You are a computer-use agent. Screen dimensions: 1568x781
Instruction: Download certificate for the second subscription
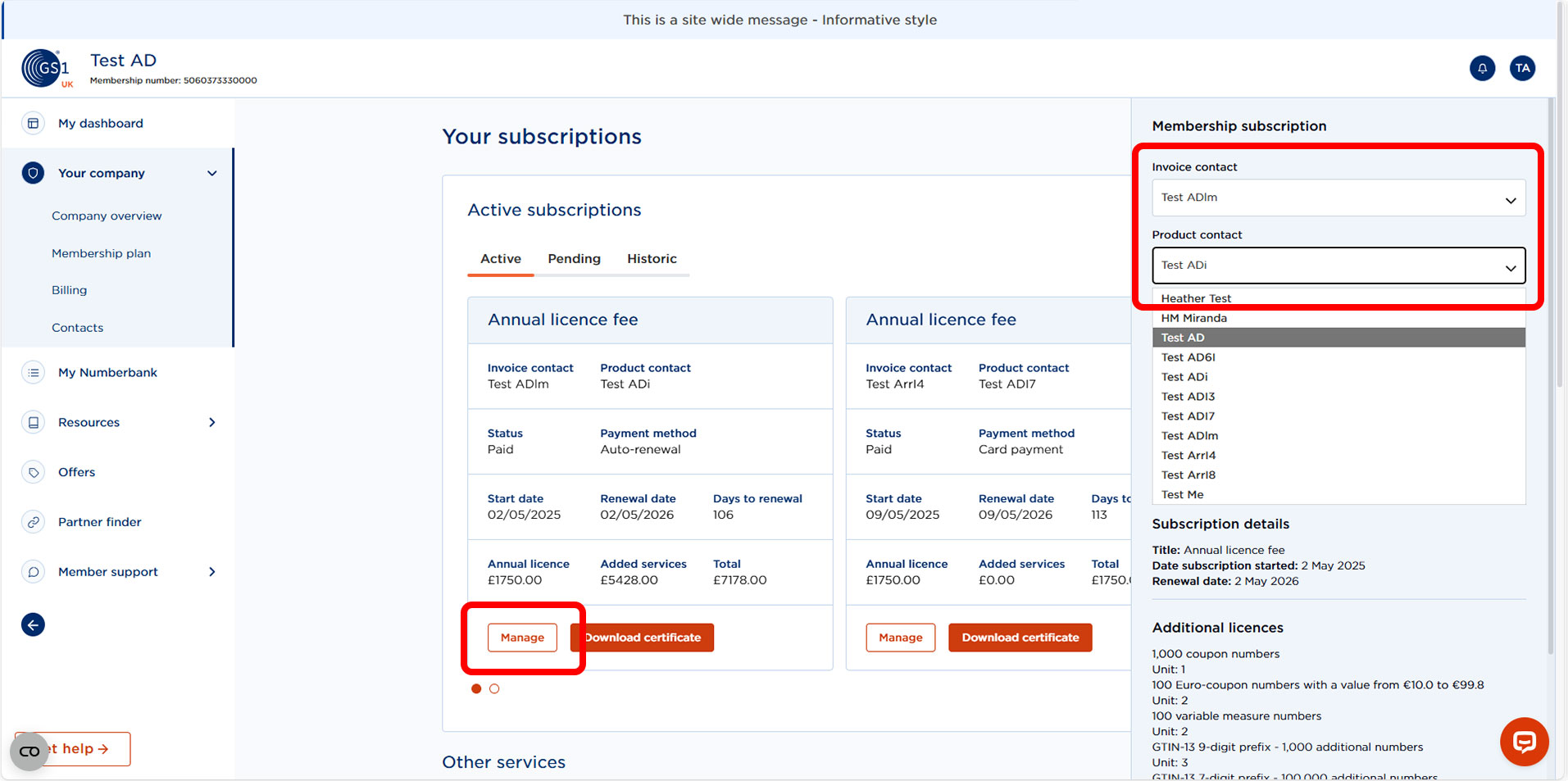1019,637
